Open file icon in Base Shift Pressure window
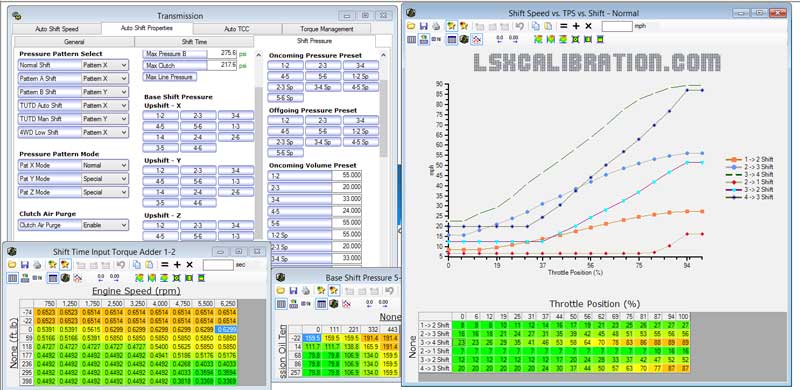The height and width of the screenshot is (390, 800). click(x=281, y=290)
